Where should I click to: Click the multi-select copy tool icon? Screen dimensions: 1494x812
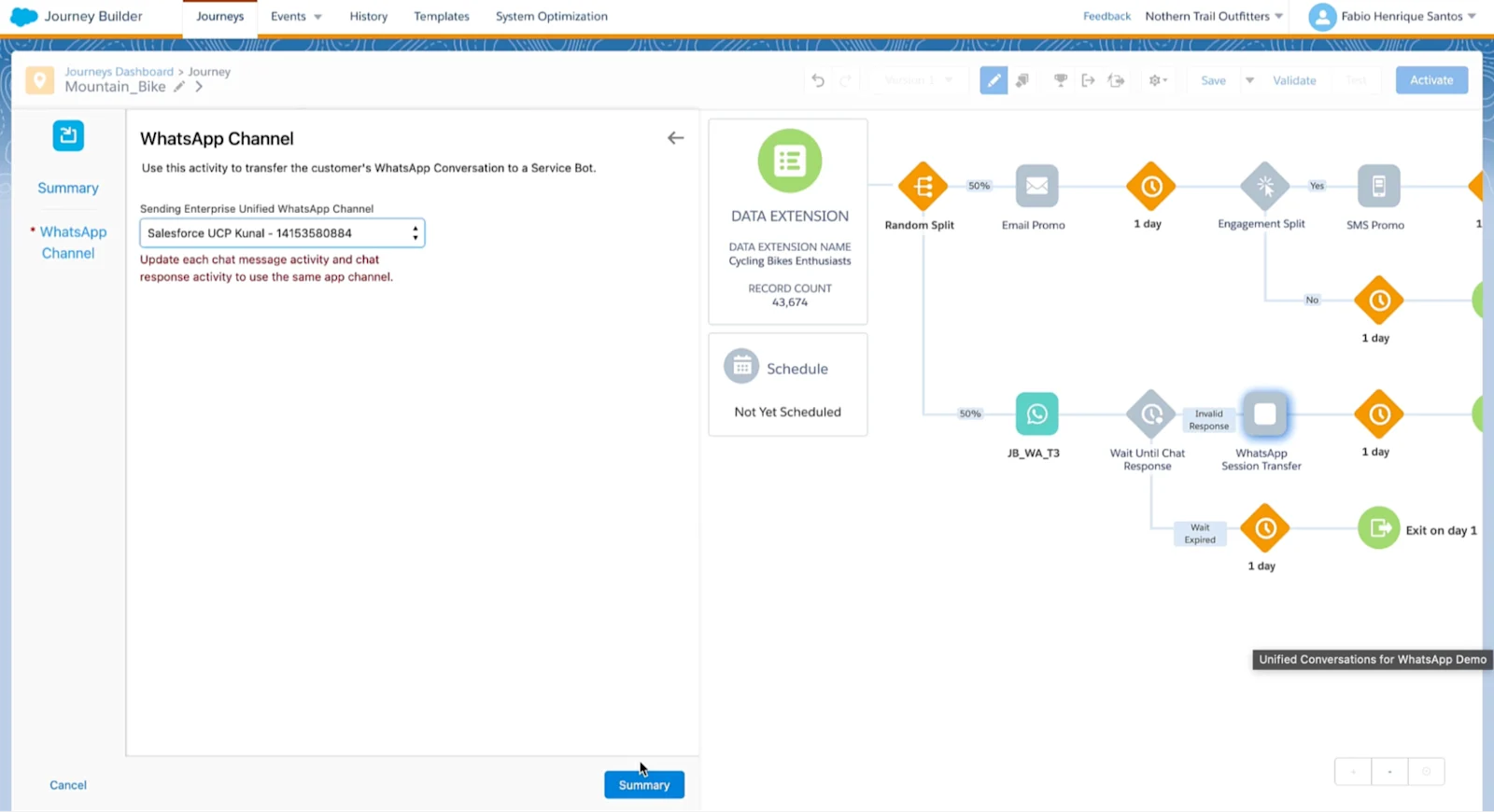coord(1022,80)
